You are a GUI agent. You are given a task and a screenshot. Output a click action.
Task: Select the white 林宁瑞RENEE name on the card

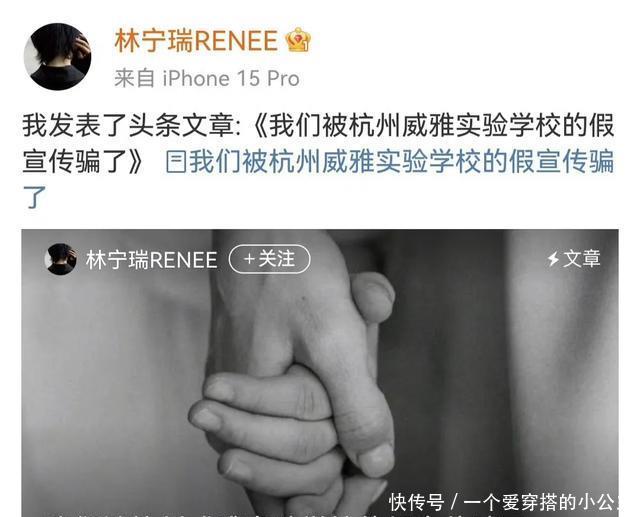tap(151, 260)
